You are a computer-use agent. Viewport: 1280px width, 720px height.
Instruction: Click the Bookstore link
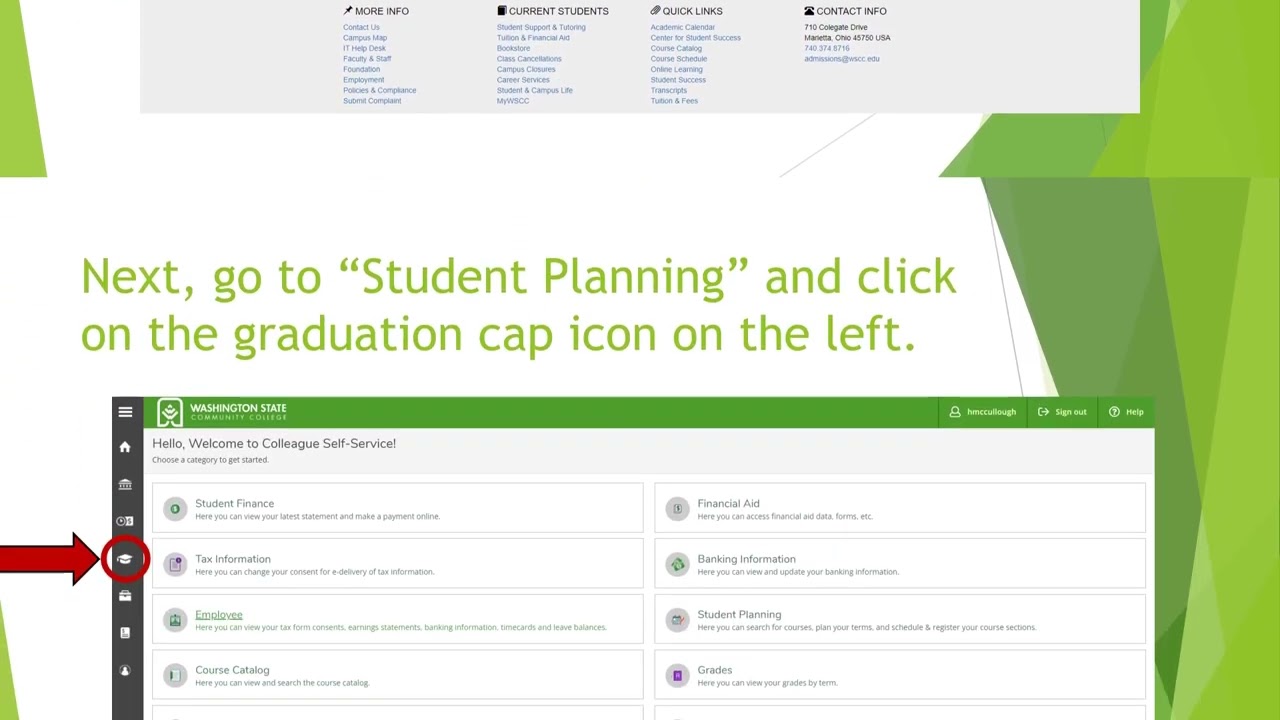(x=513, y=48)
